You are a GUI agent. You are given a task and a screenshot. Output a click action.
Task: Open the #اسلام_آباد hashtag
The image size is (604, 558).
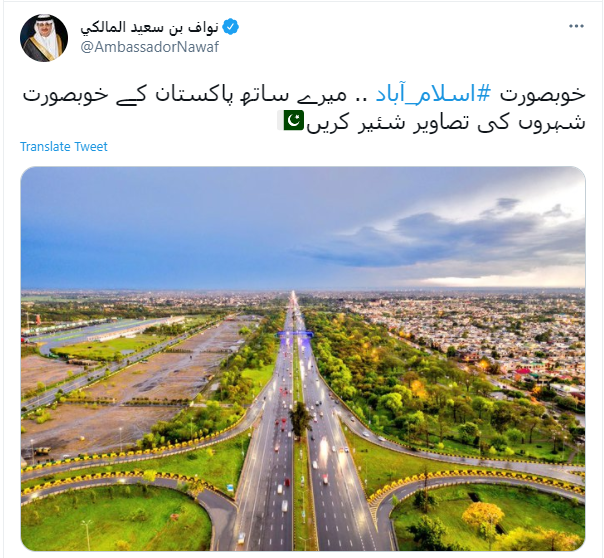(x=434, y=95)
